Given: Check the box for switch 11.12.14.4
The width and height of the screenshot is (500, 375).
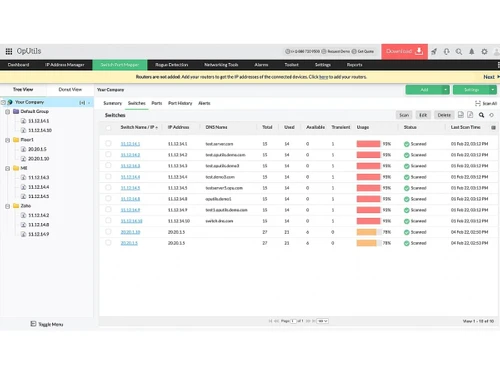Looking at the screenshot, I should click(x=108, y=176).
